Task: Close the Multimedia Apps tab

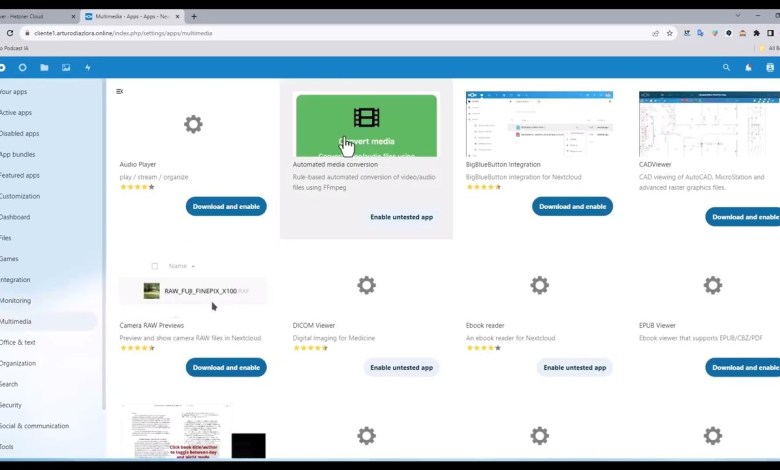Action: [177, 16]
